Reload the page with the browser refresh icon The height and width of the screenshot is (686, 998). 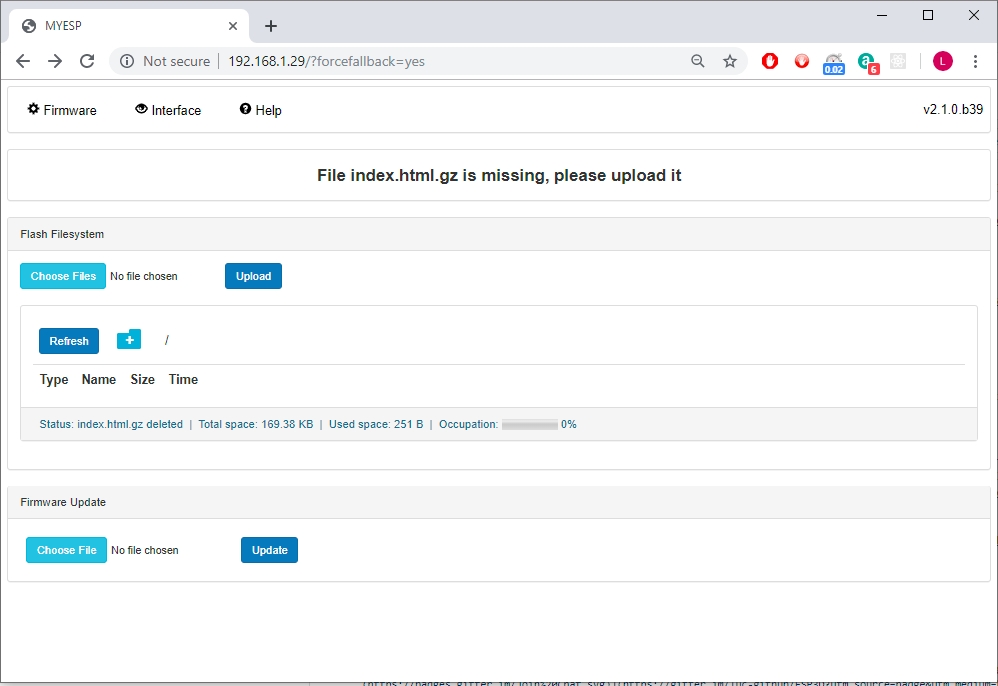click(x=87, y=61)
